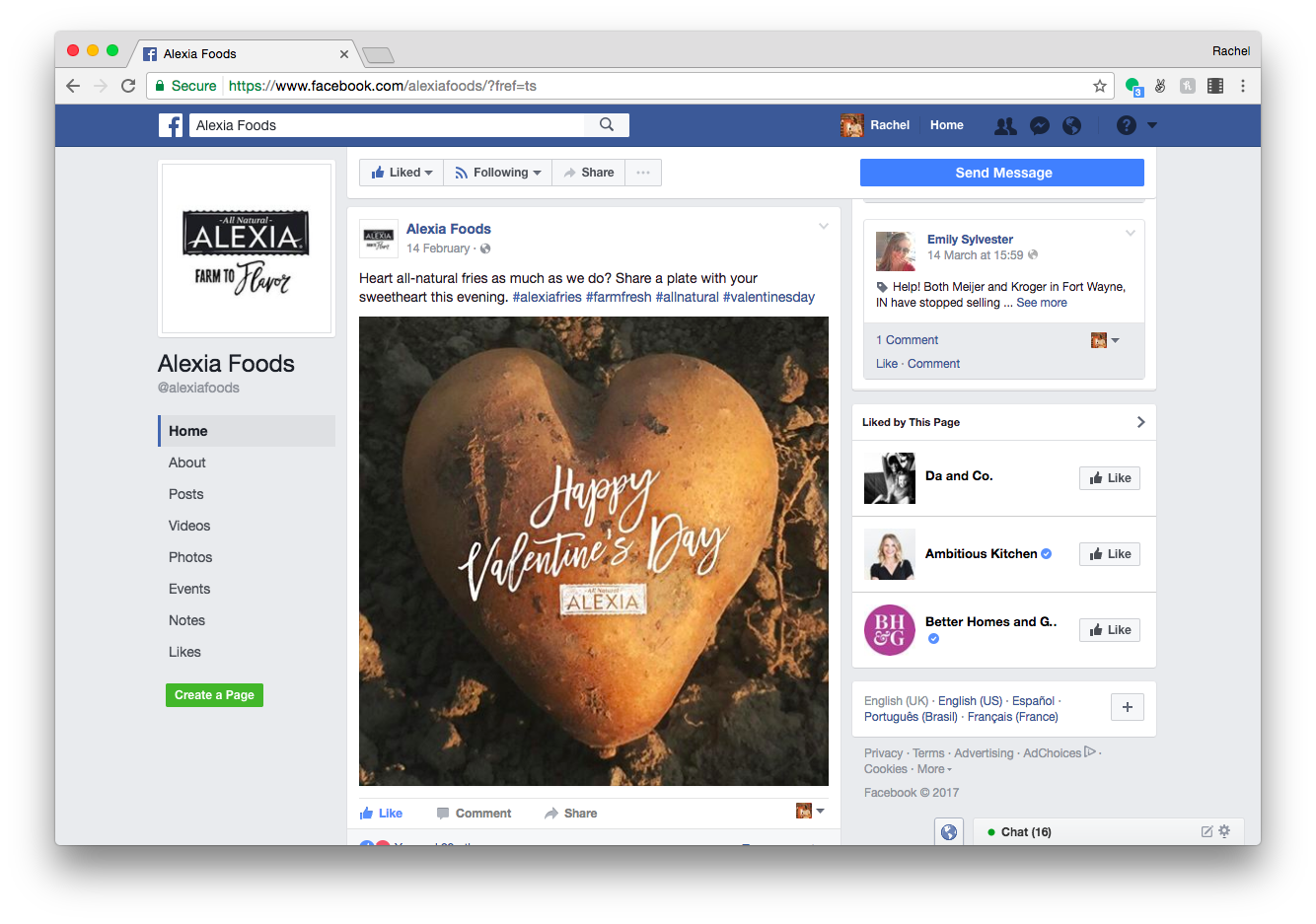This screenshot has width=1316, height=924.
Task: Click the film strip extension icon
Action: [1215, 86]
